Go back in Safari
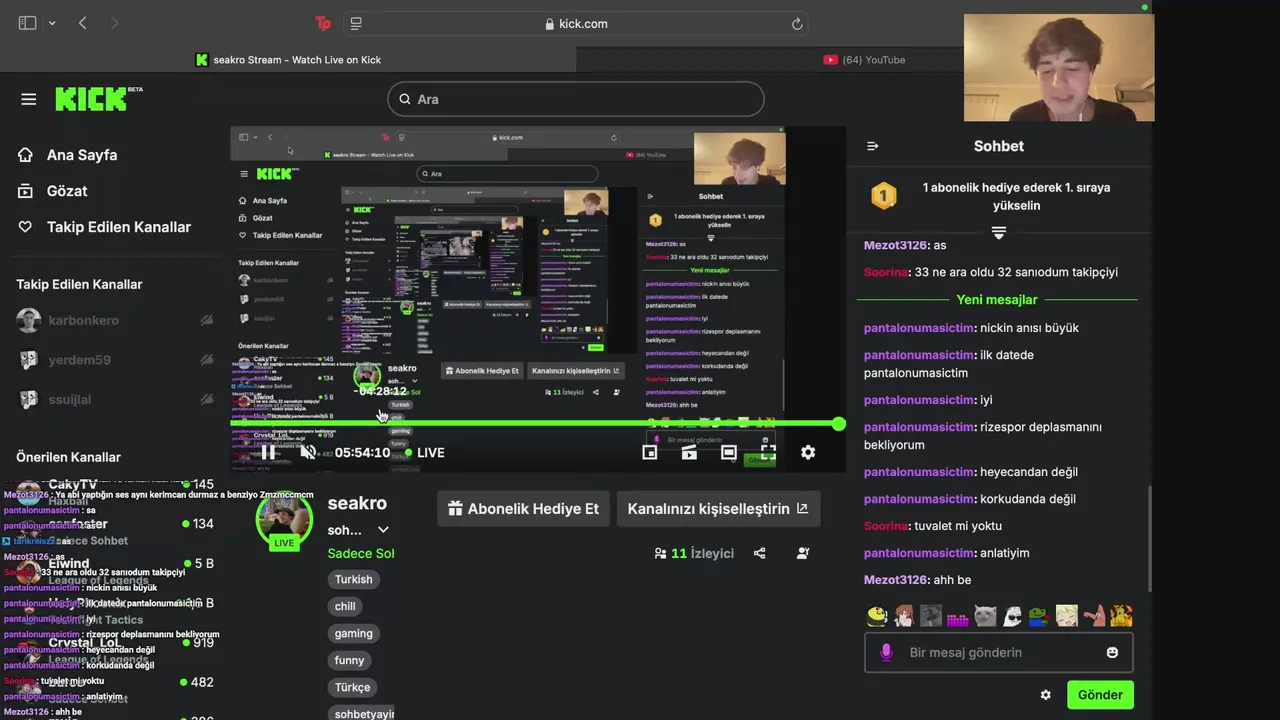The width and height of the screenshot is (1280, 720). coord(83,23)
